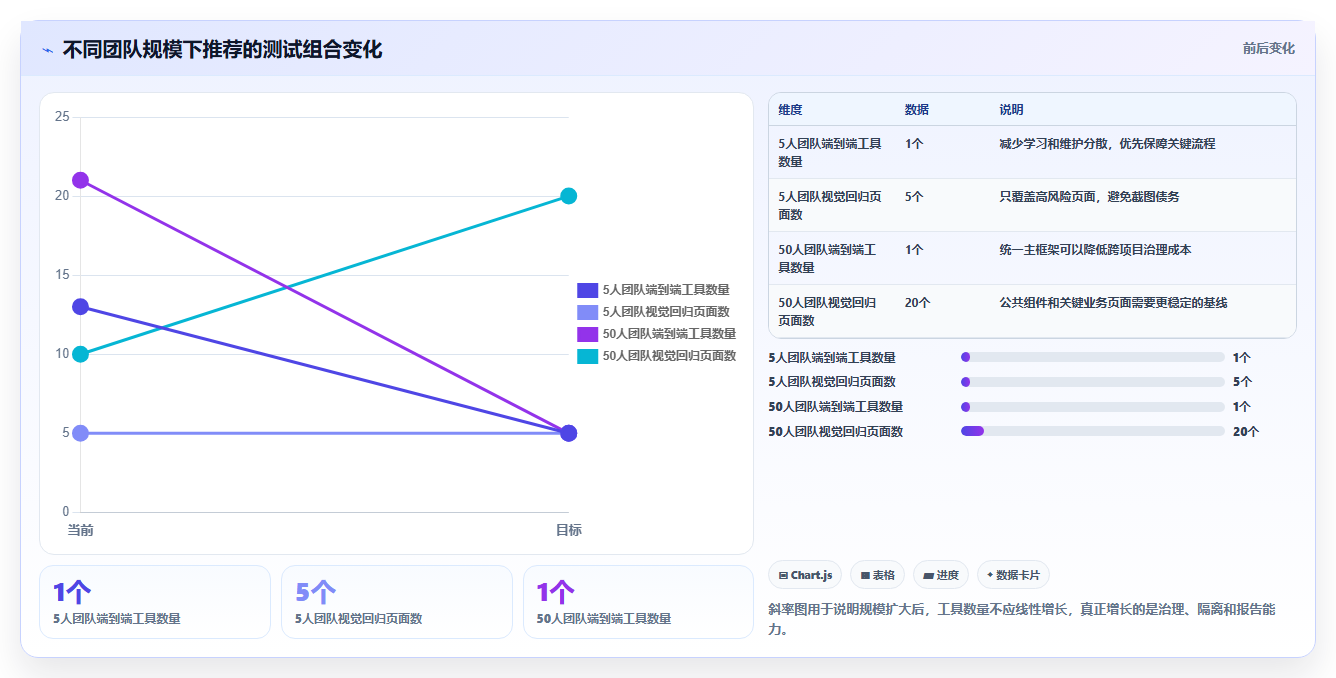Click the cyan data point at value 10
The height and width of the screenshot is (678, 1336).
point(80,354)
